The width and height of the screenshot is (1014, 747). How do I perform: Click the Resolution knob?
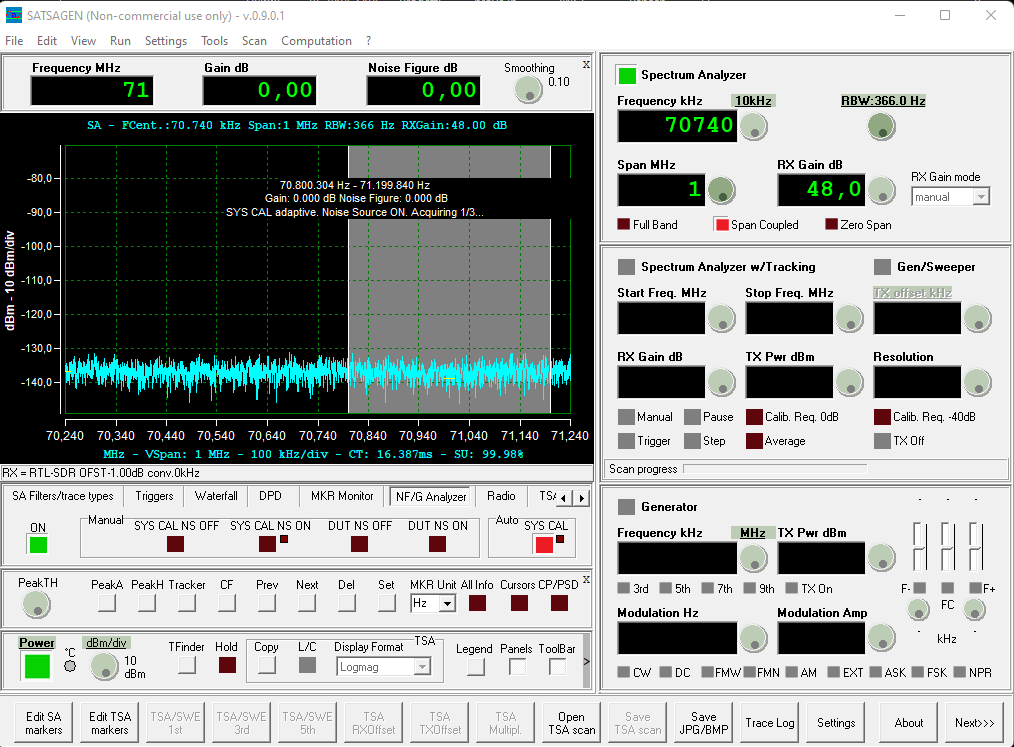[x=977, y=383]
